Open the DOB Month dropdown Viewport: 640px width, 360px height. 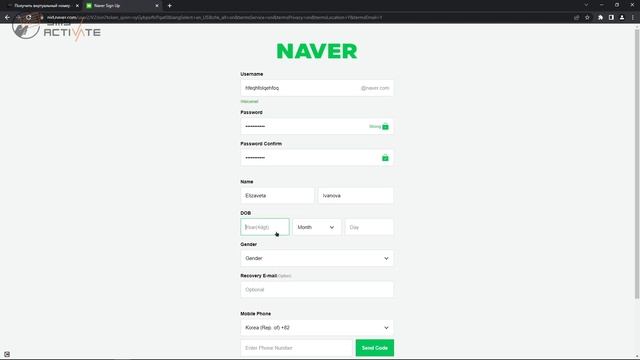(316, 227)
